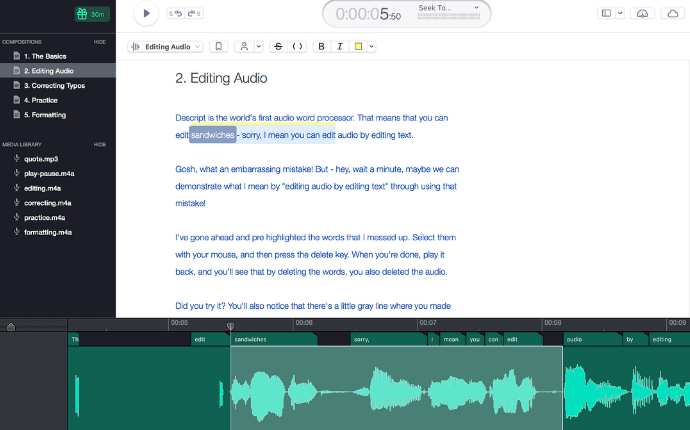
Task: Click the timecode display 0:00:05
Action: point(368,15)
